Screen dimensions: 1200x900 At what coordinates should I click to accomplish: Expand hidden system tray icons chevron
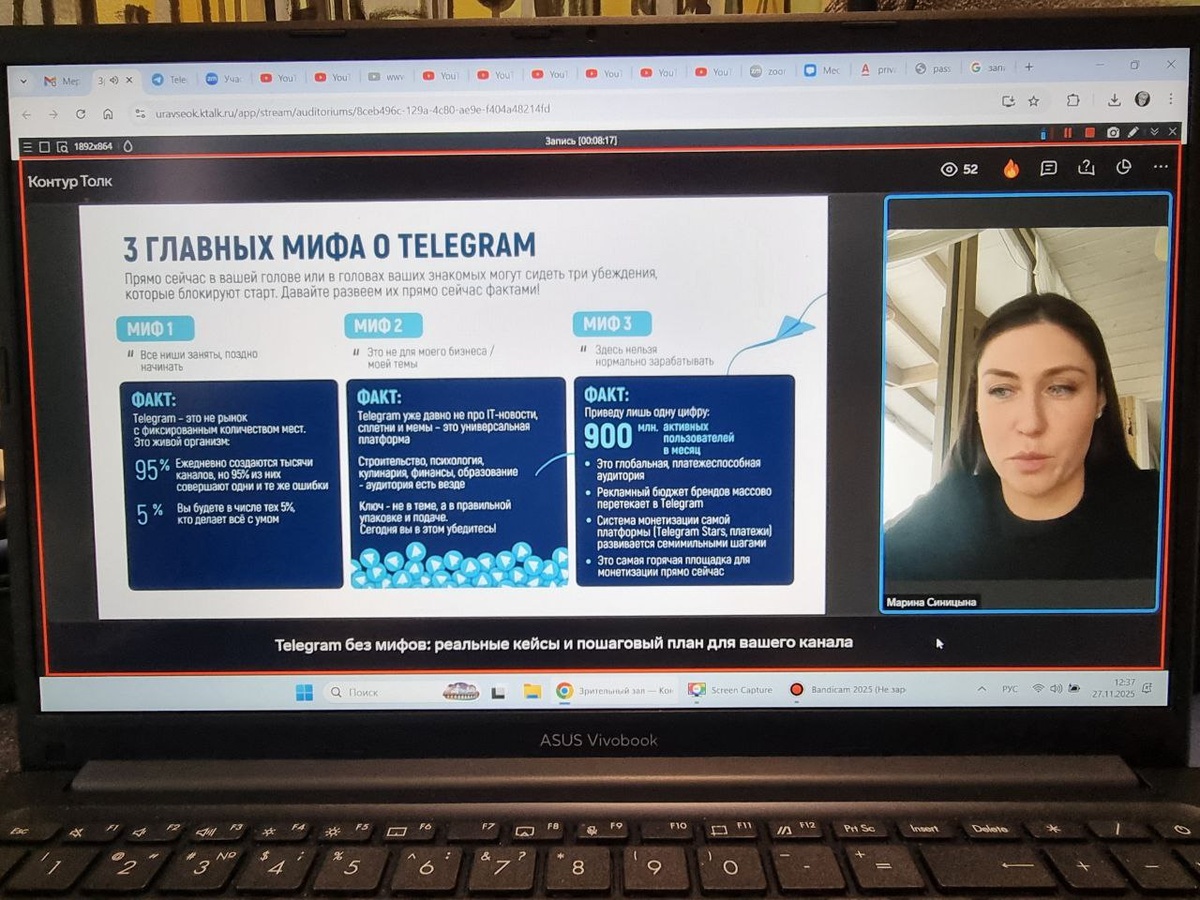pos(980,689)
